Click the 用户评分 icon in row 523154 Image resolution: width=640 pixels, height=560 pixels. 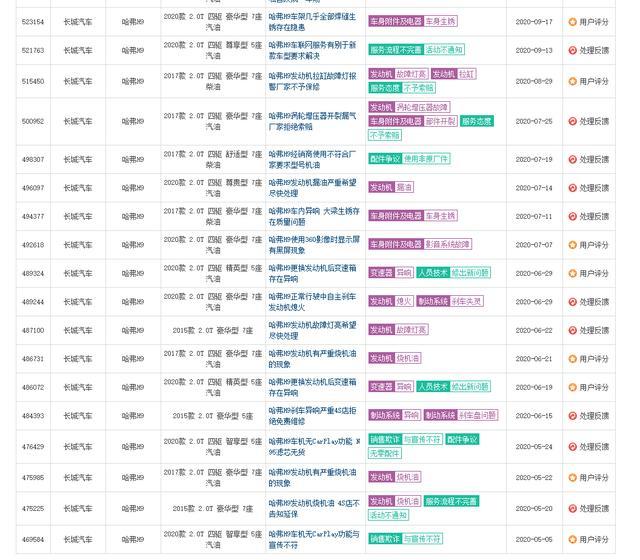573,22
